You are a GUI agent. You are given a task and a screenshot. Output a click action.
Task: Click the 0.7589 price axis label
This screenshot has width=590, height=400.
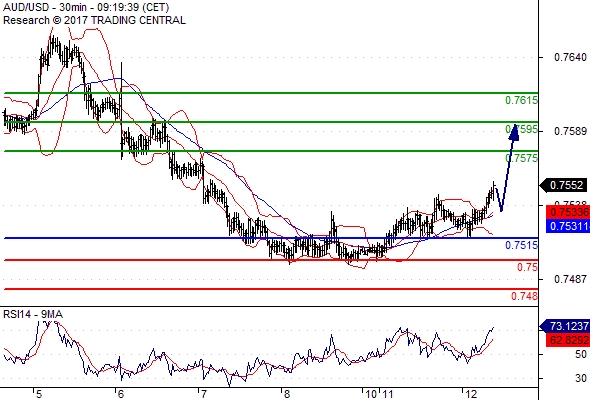[570, 131]
